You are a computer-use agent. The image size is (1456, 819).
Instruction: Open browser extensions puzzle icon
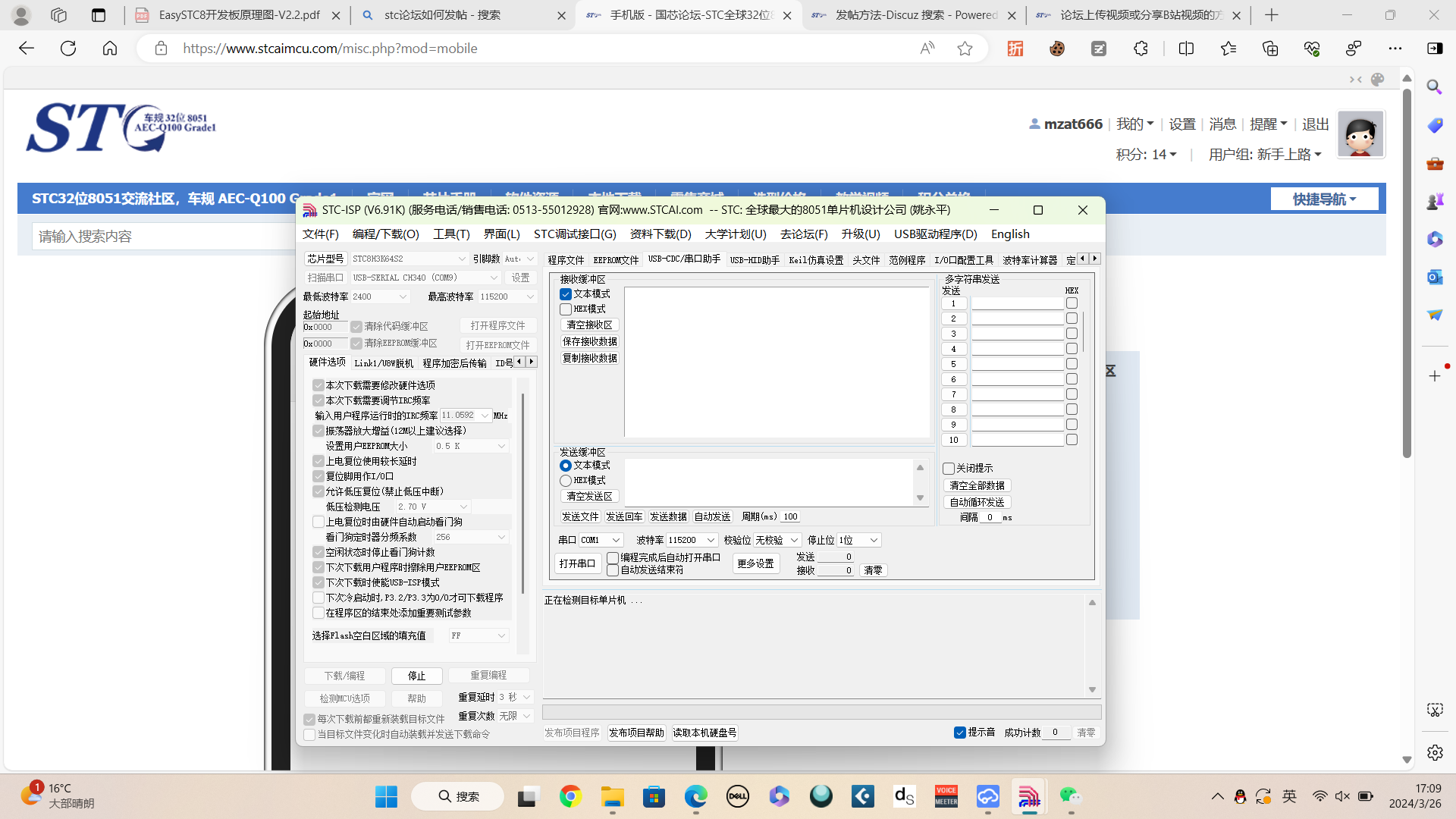pos(1141,49)
